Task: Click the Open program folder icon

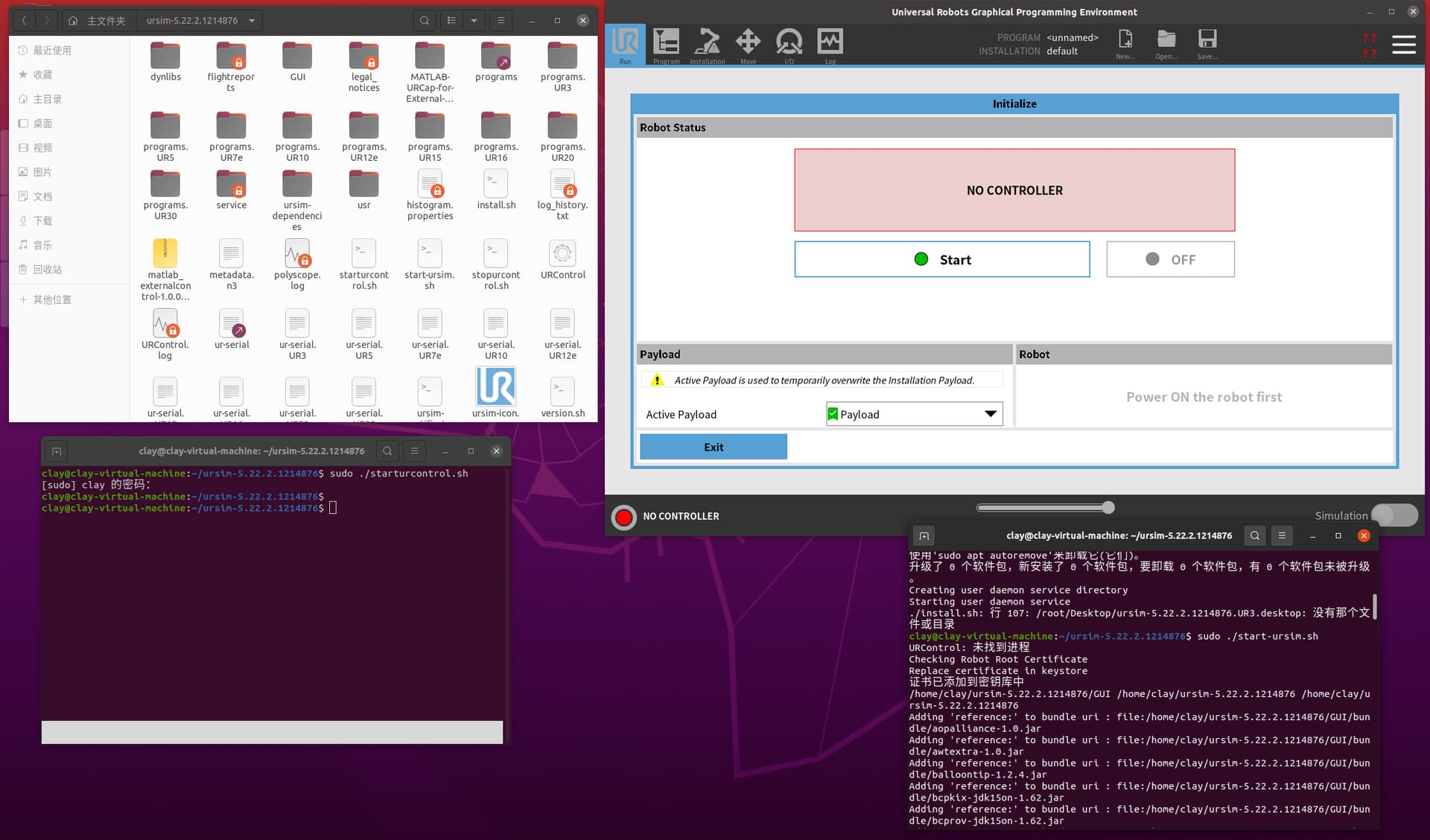Action: (x=1166, y=41)
